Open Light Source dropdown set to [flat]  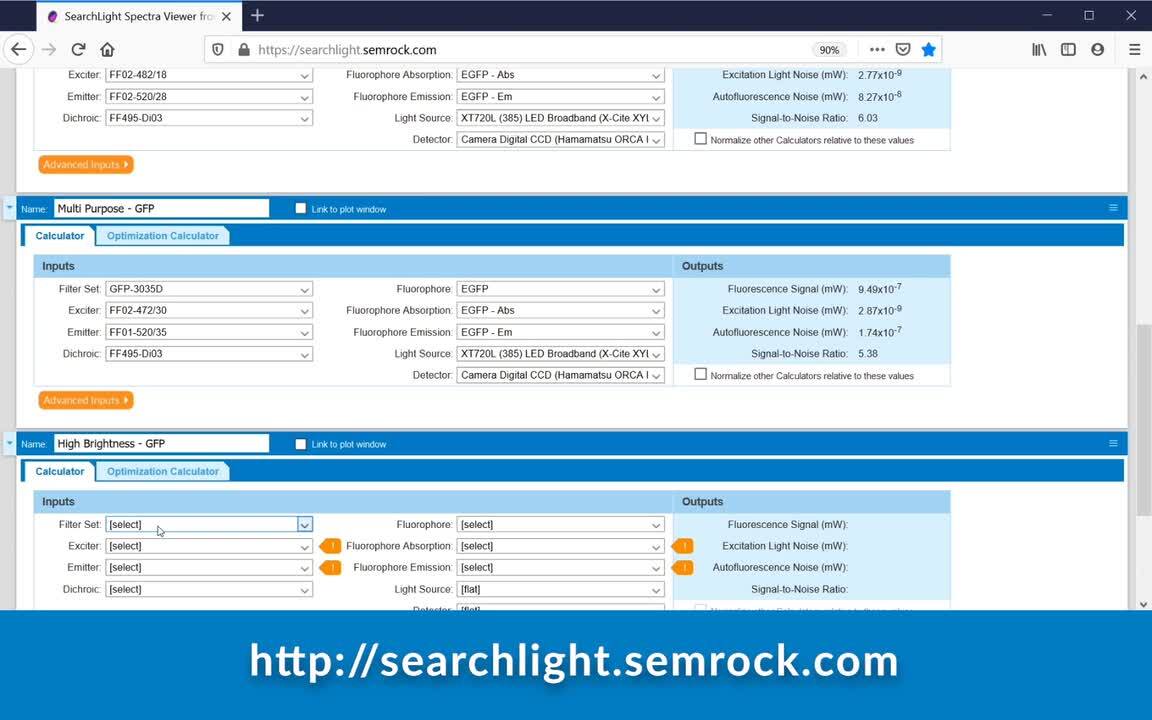click(x=561, y=589)
